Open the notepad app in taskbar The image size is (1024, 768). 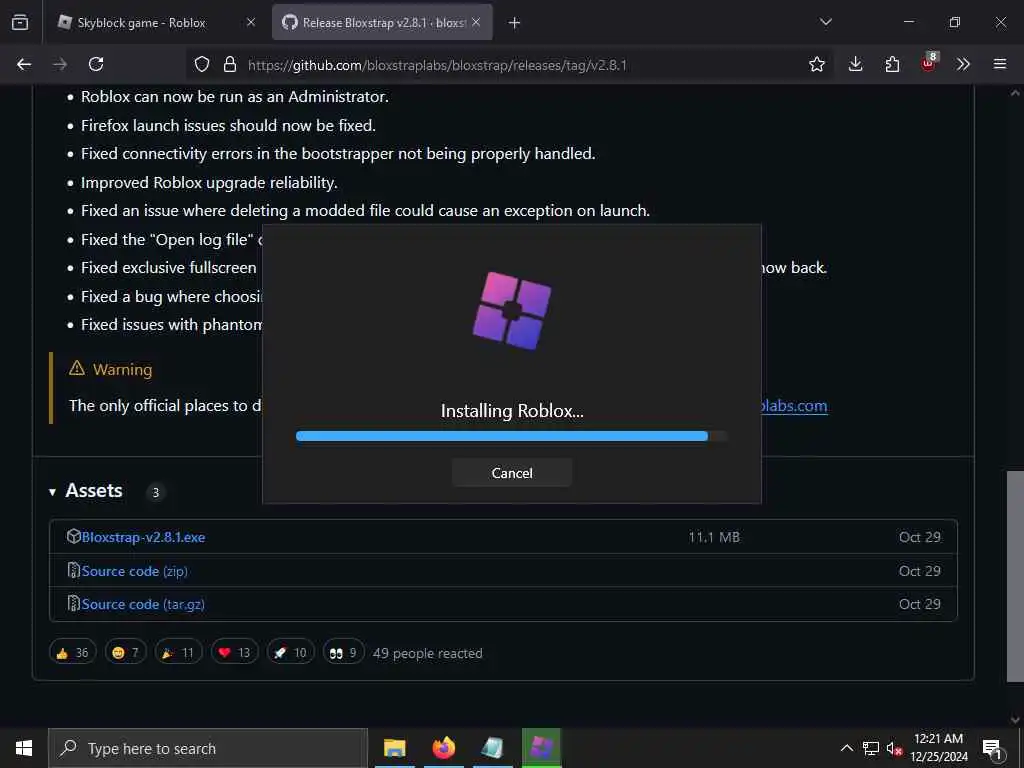492,748
